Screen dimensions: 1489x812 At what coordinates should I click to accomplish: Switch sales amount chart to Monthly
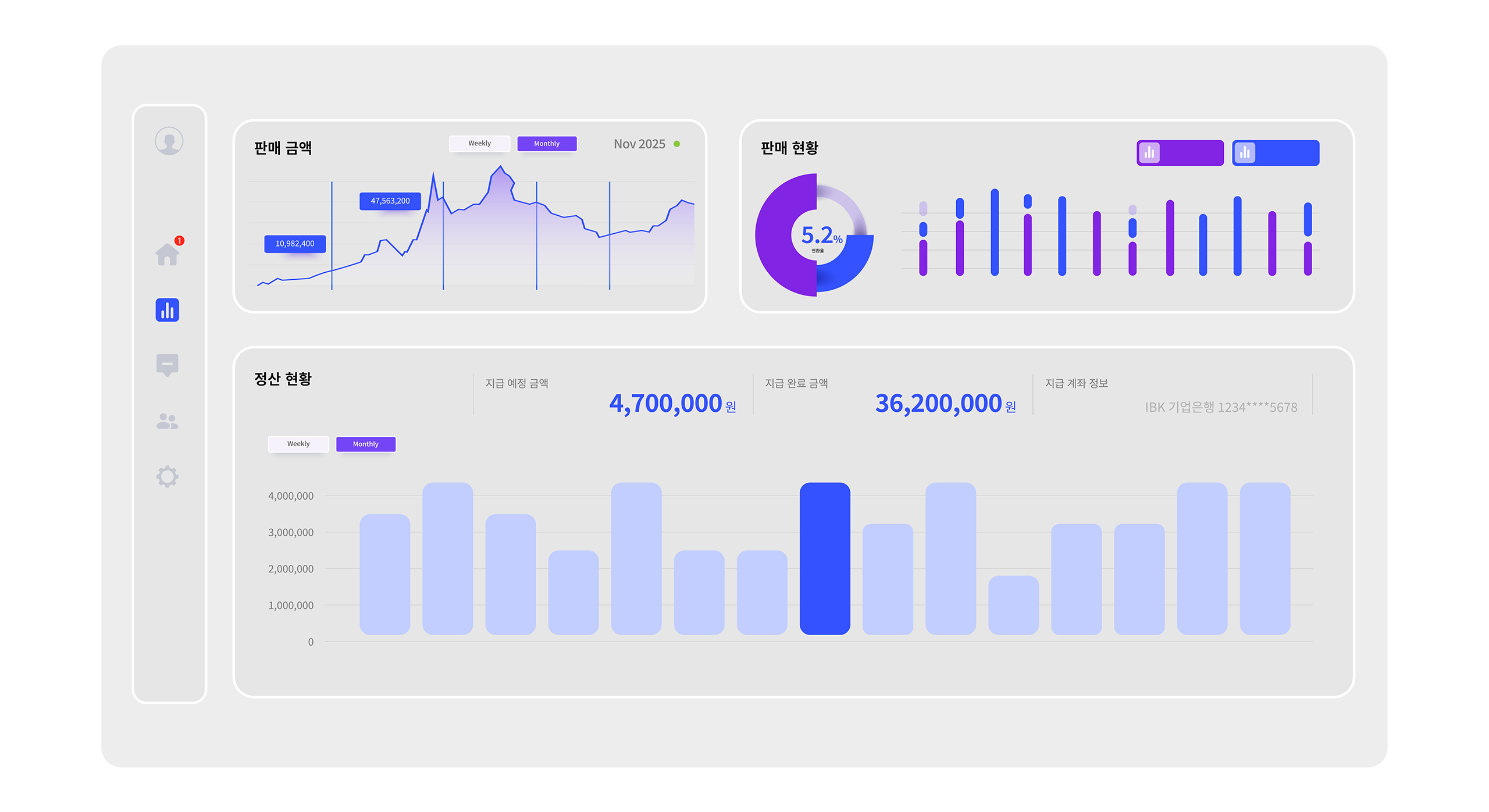pos(546,143)
